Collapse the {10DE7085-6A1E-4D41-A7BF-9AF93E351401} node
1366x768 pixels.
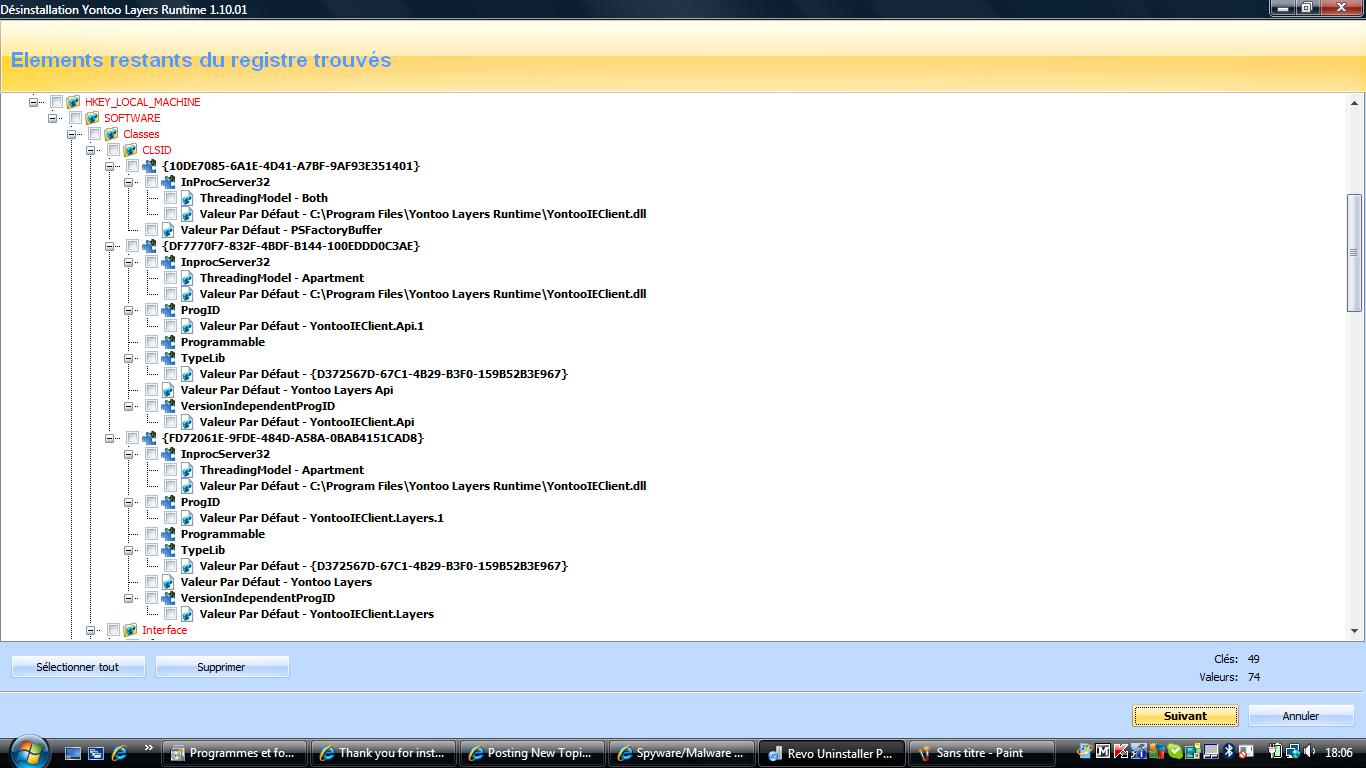pyautogui.click(x=109, y=166)
